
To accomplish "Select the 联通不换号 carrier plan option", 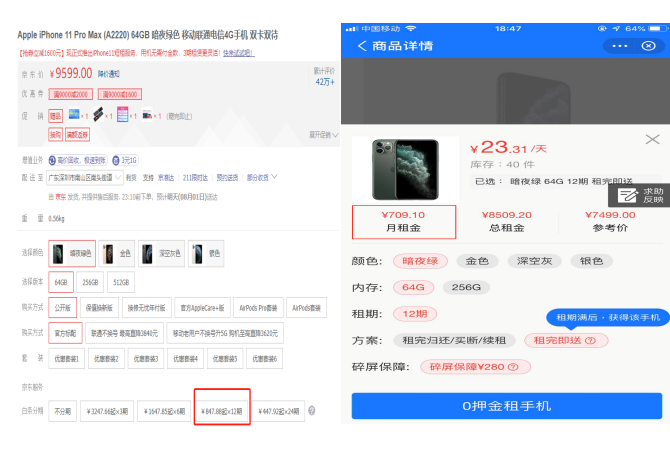I will click(124, 333).
